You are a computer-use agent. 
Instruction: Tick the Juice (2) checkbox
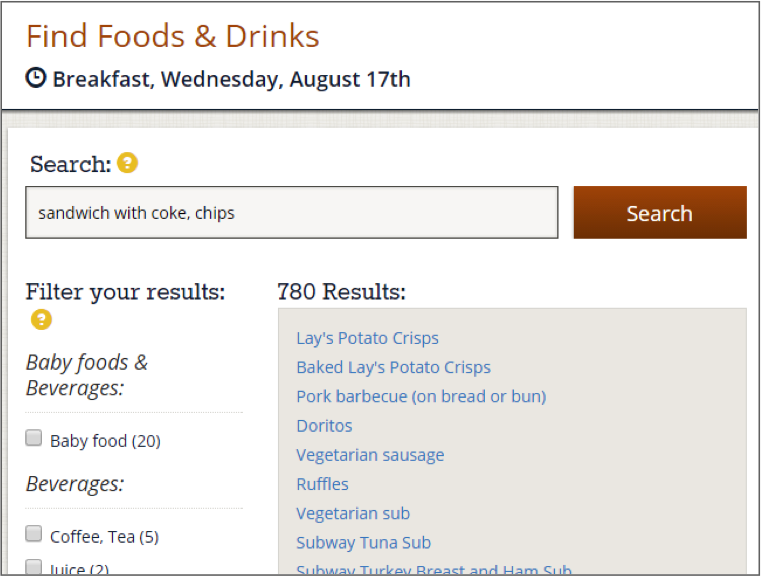[34, 567]
